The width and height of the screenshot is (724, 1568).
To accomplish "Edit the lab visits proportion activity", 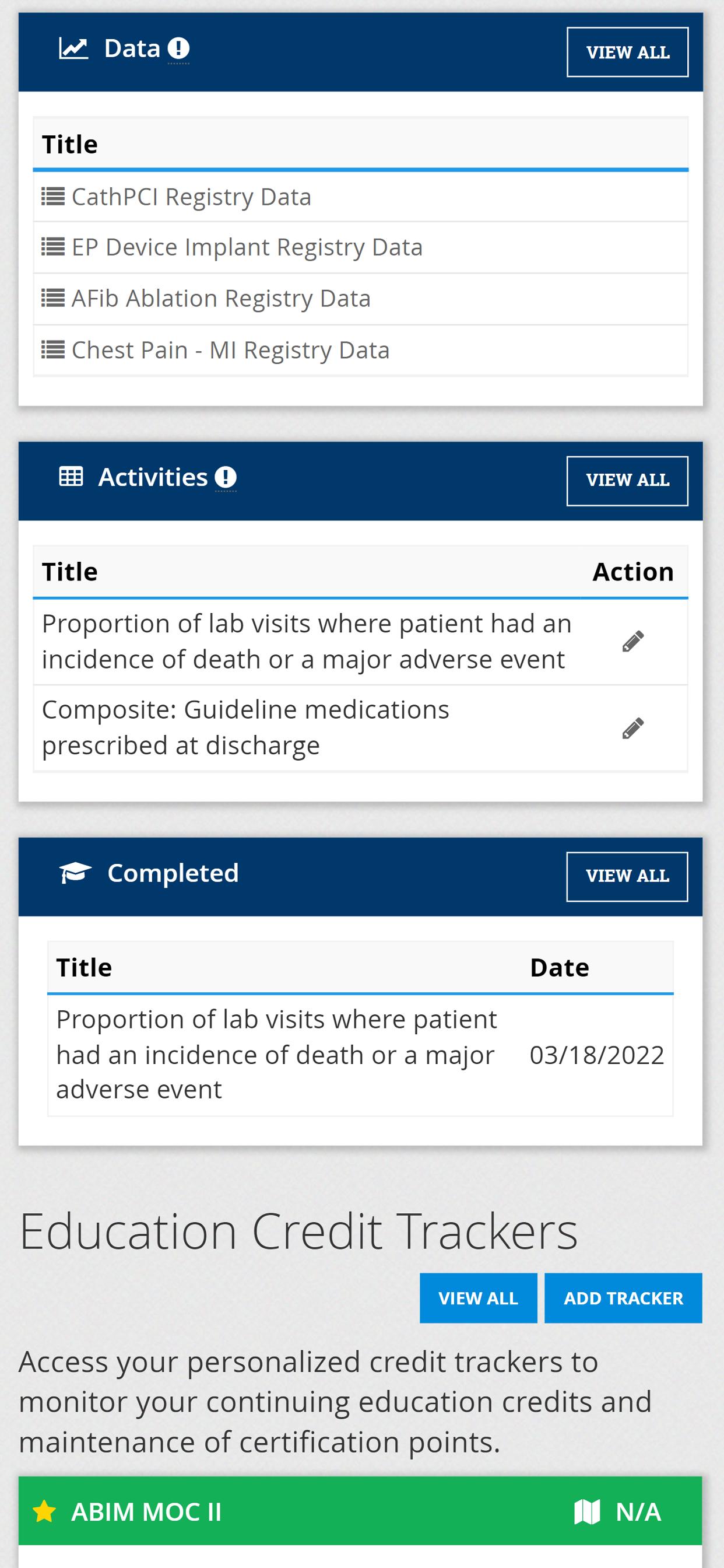I will point(632,641).
